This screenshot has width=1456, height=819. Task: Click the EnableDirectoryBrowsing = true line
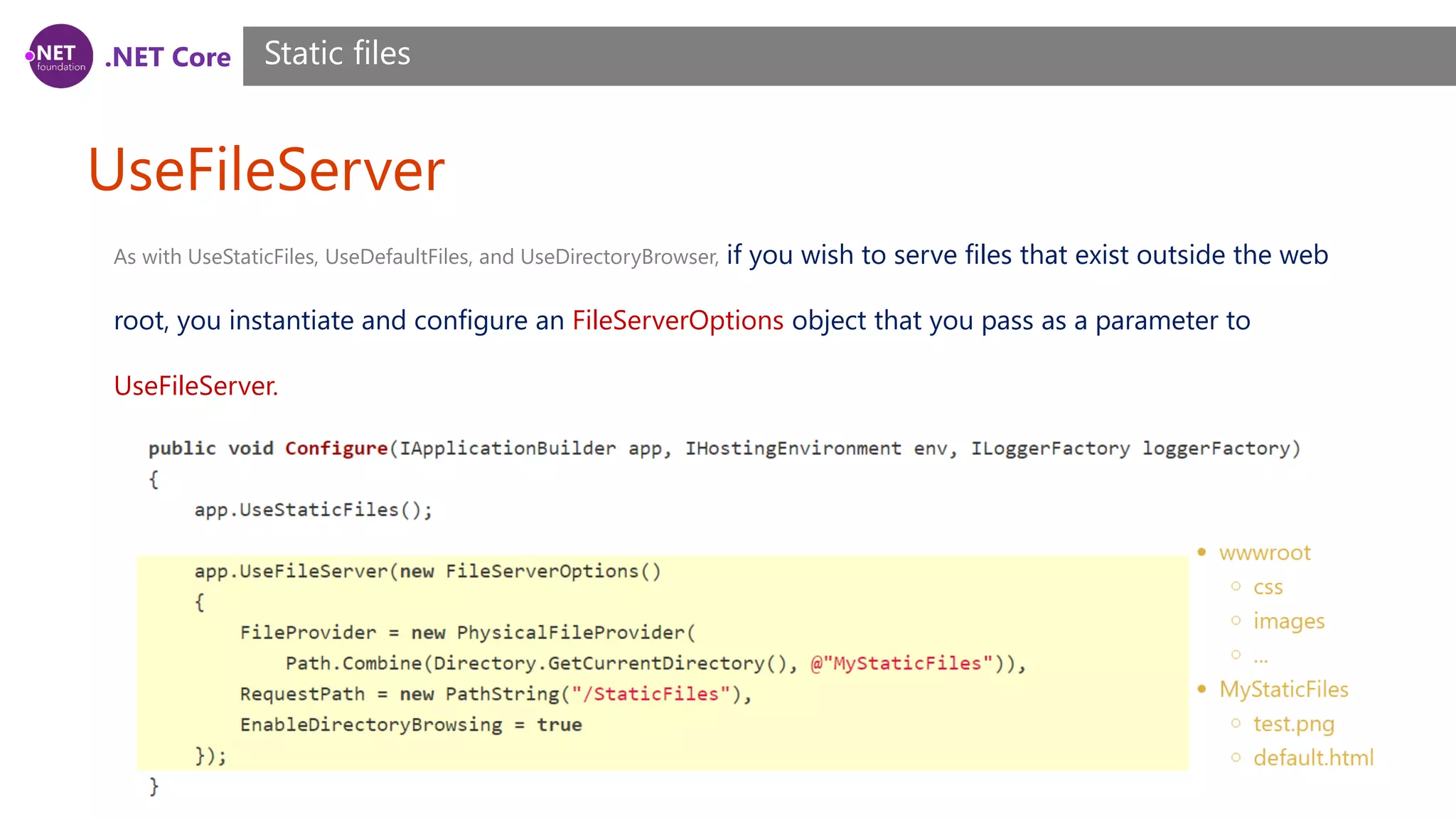pos(410,725)
